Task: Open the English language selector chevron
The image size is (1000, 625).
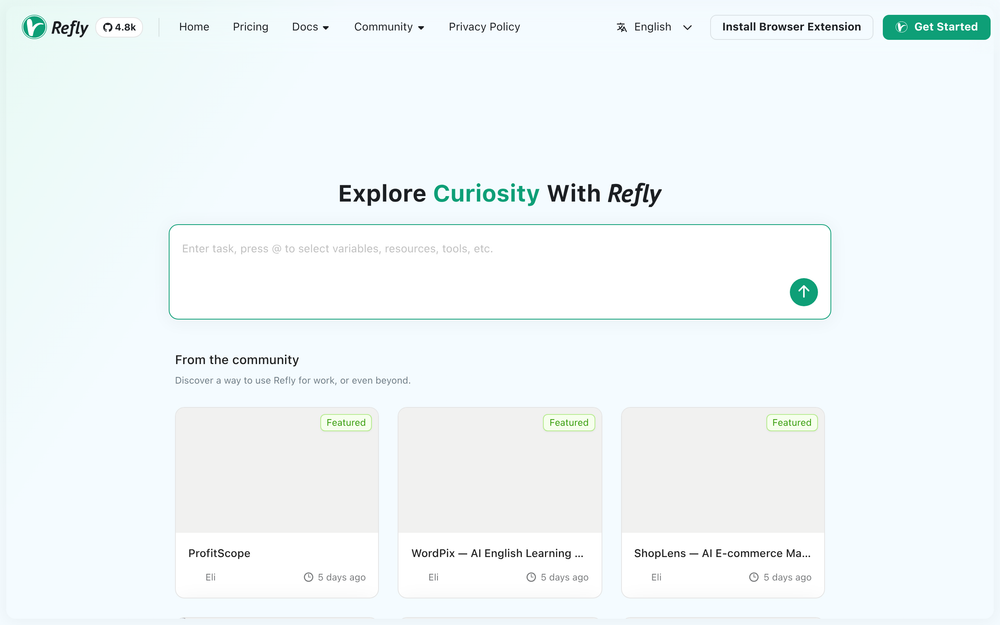Action: click(x=688, y=27)
